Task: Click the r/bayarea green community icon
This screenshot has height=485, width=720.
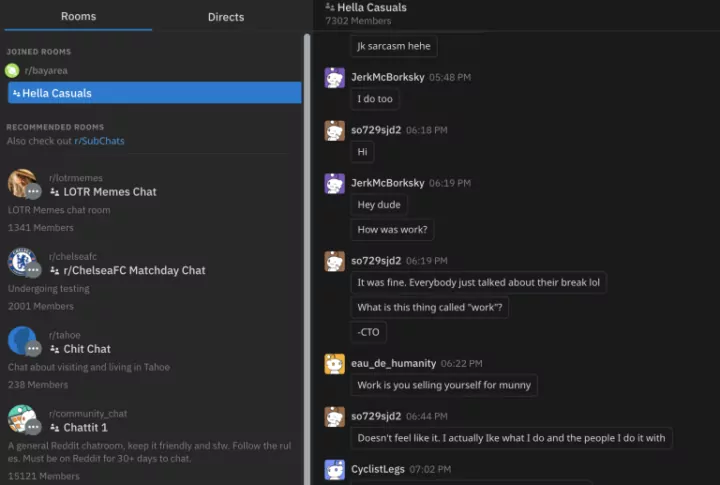Action: [12, 71]
